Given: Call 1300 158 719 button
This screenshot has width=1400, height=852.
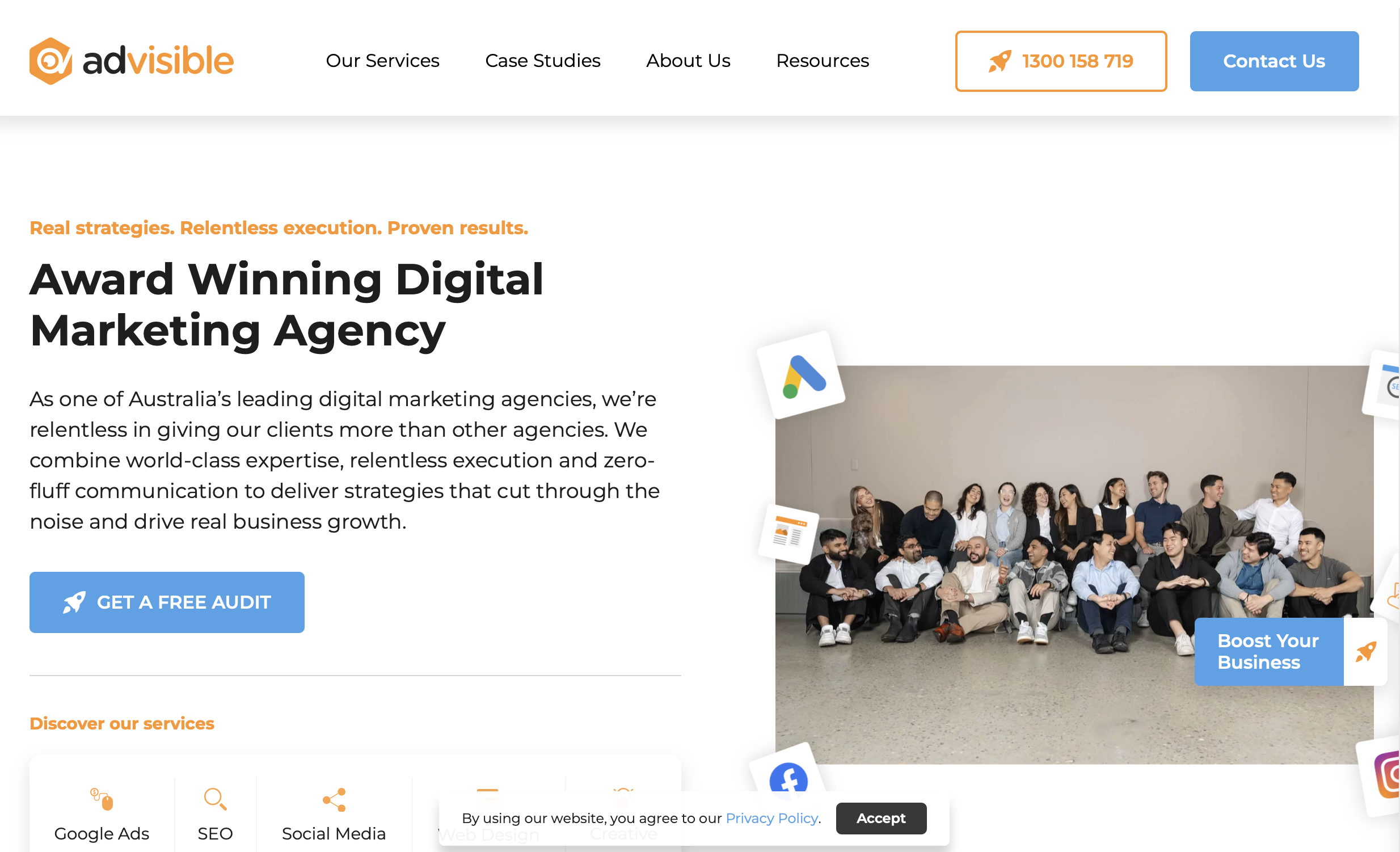Looking at the screenshot, I should [x=1061, y=61].
